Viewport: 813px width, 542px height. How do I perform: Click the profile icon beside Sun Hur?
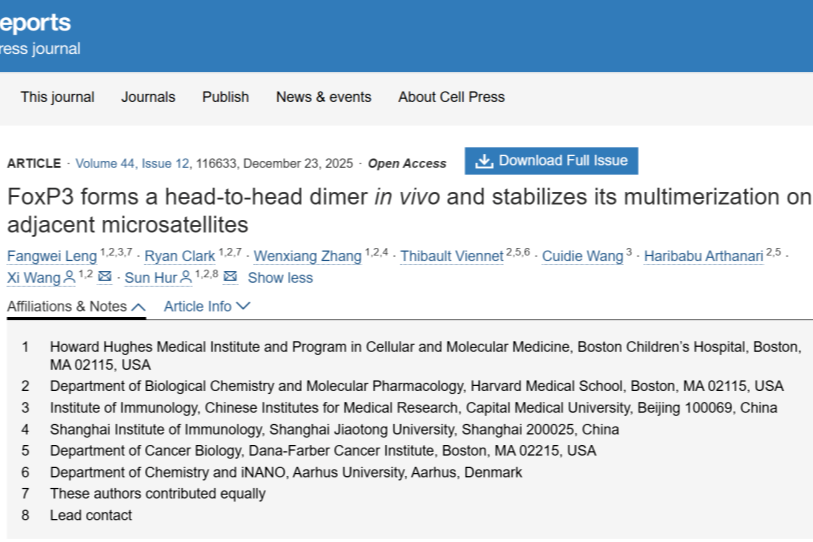(x=185, y=277)
